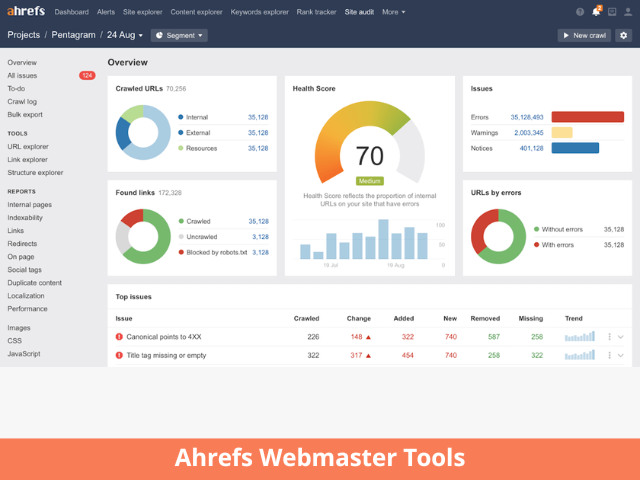Open Performance report

(x=27, y=309)
